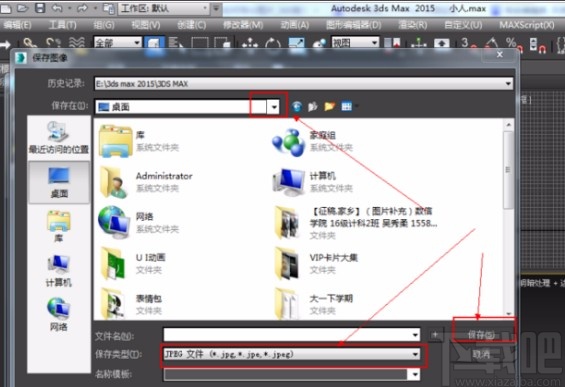Viewport: 565px width, 387px height.
Task: Click the plus increment-save button
Action: point(436,335)
